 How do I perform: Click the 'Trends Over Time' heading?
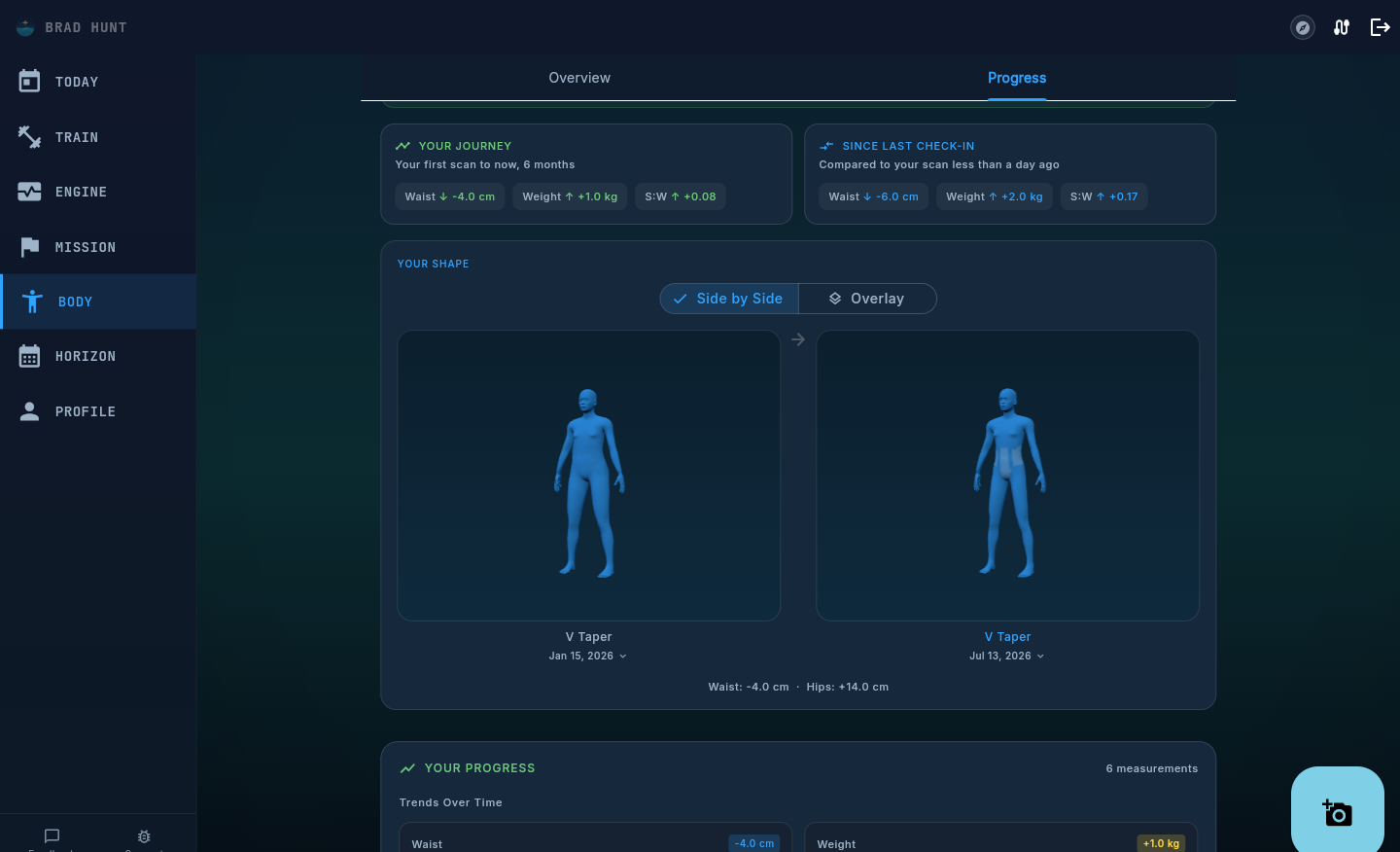[451, 802]
